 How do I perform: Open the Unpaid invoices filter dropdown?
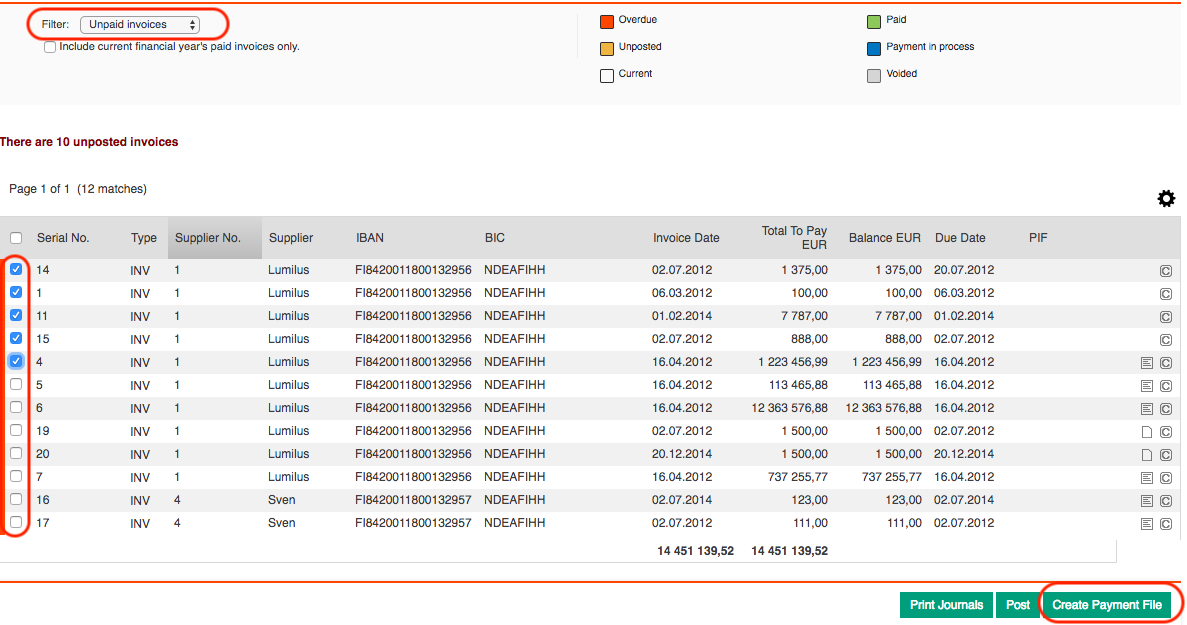[141, 24]
